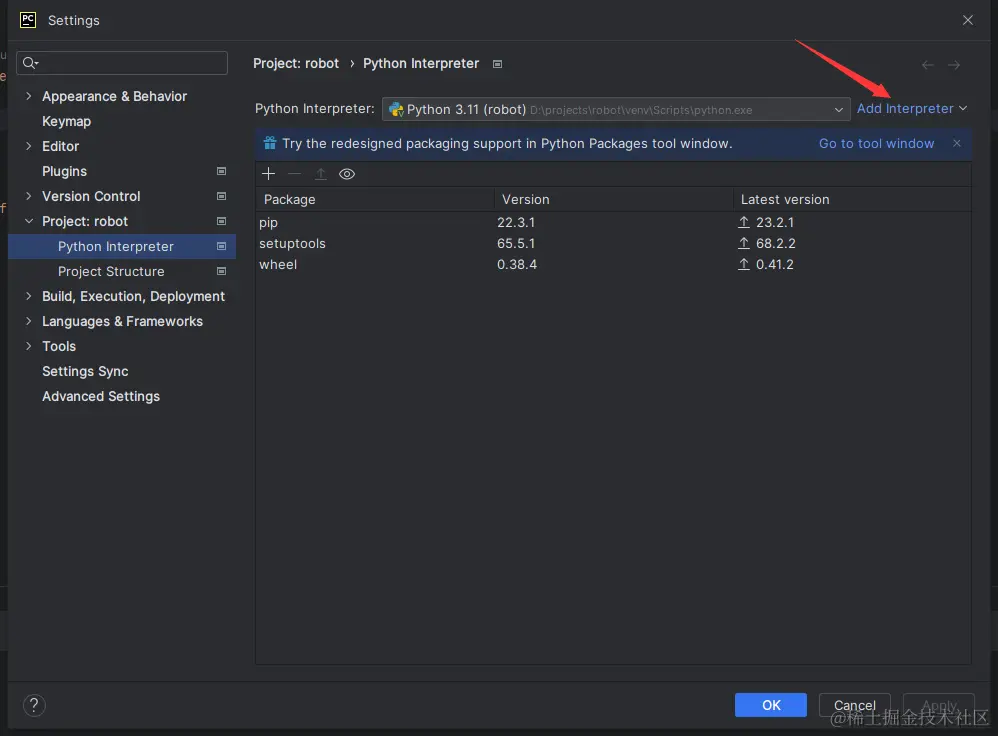Dismiss the packaging support notification banner

[956, 143]
